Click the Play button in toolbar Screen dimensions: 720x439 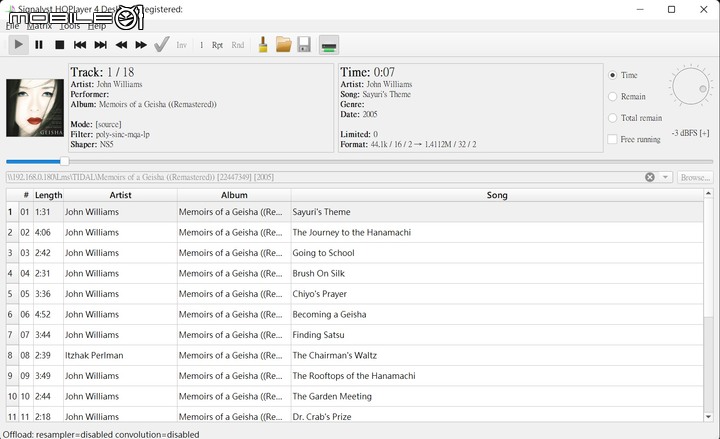(x=18, y=45)
